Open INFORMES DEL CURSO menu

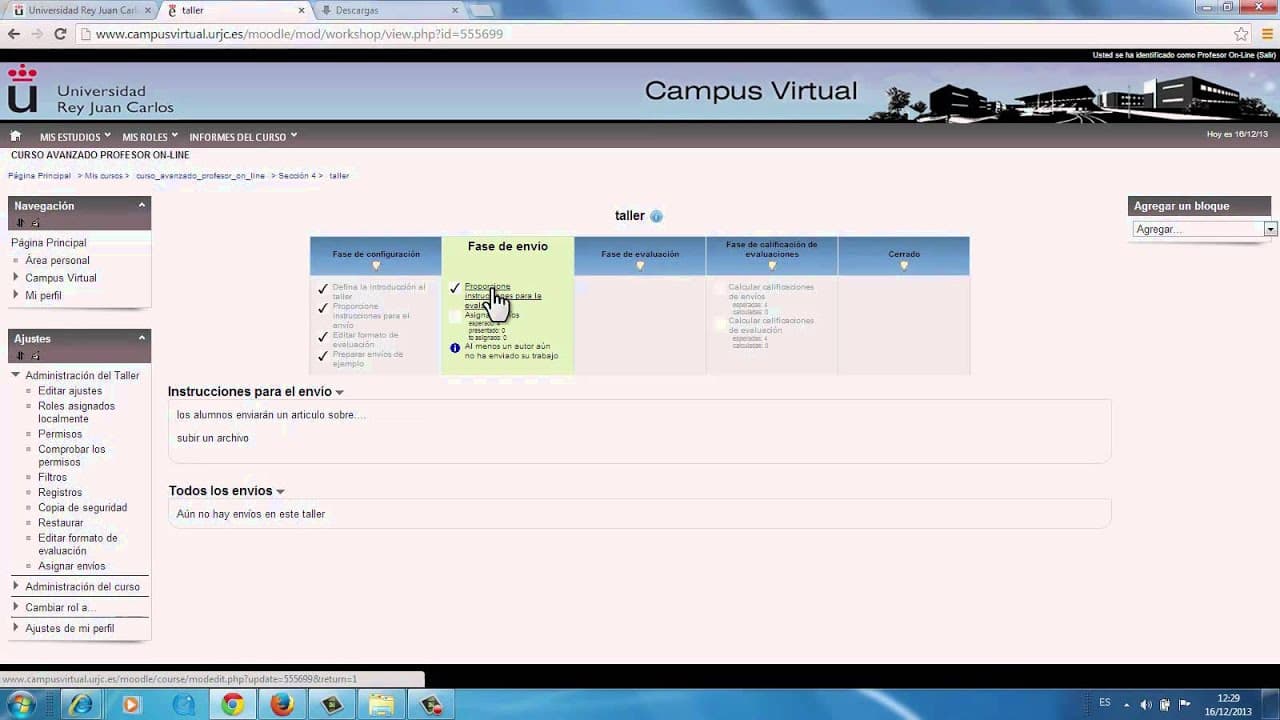pos(243,137)
